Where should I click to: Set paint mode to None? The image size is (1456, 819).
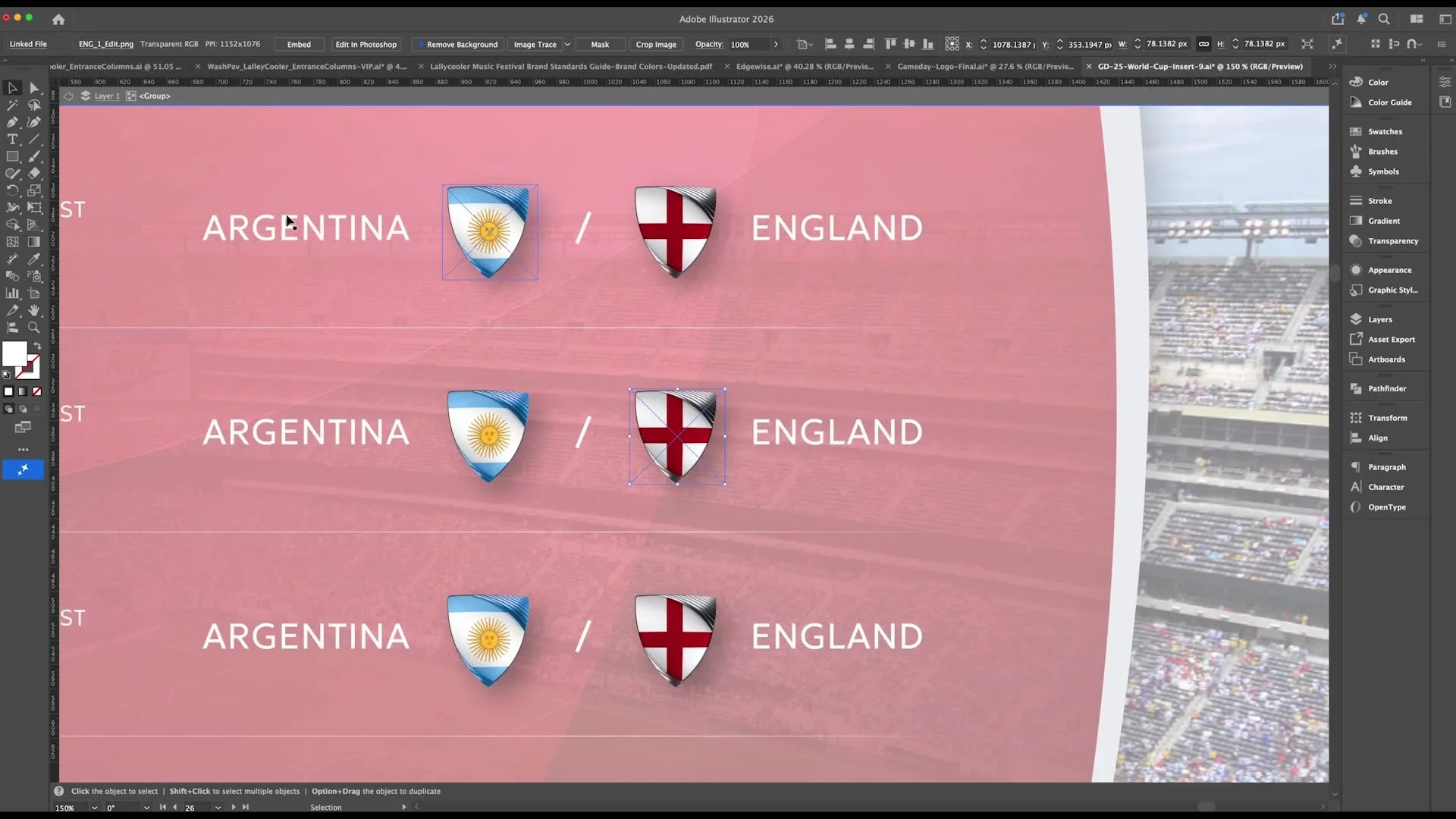(x=36, y=391)
